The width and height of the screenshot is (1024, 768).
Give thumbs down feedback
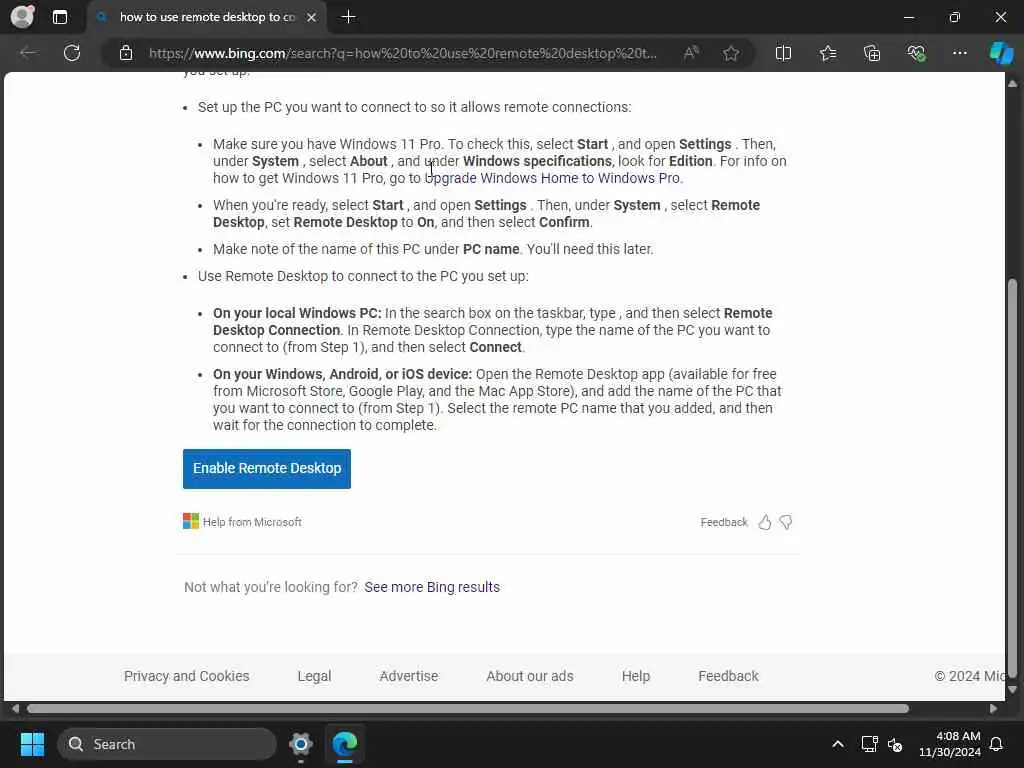tap(786, 522)
